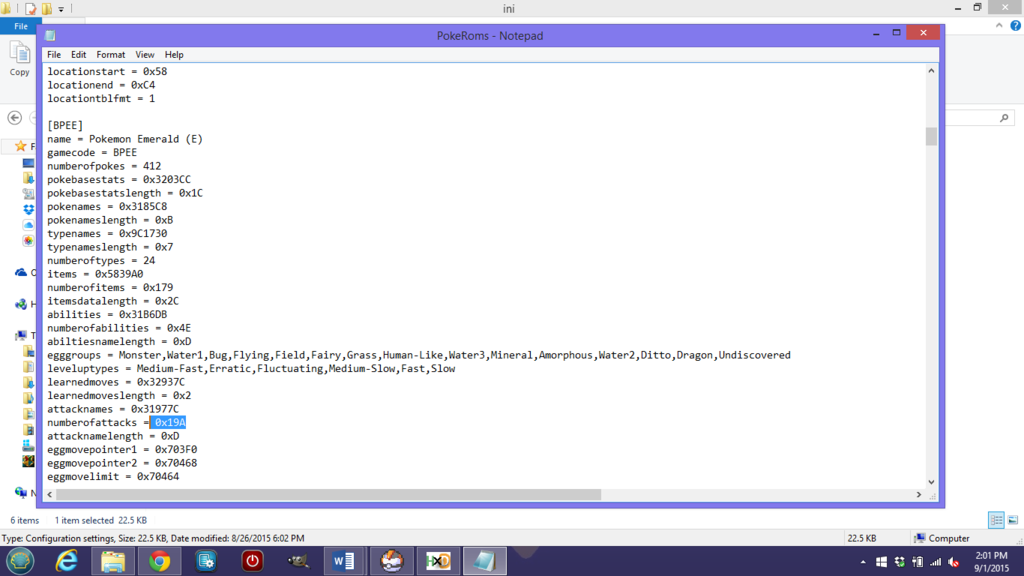This screenshot has width=1024, height=576.
Task: Show hidden system tray icons
Action: pos(863,562)
